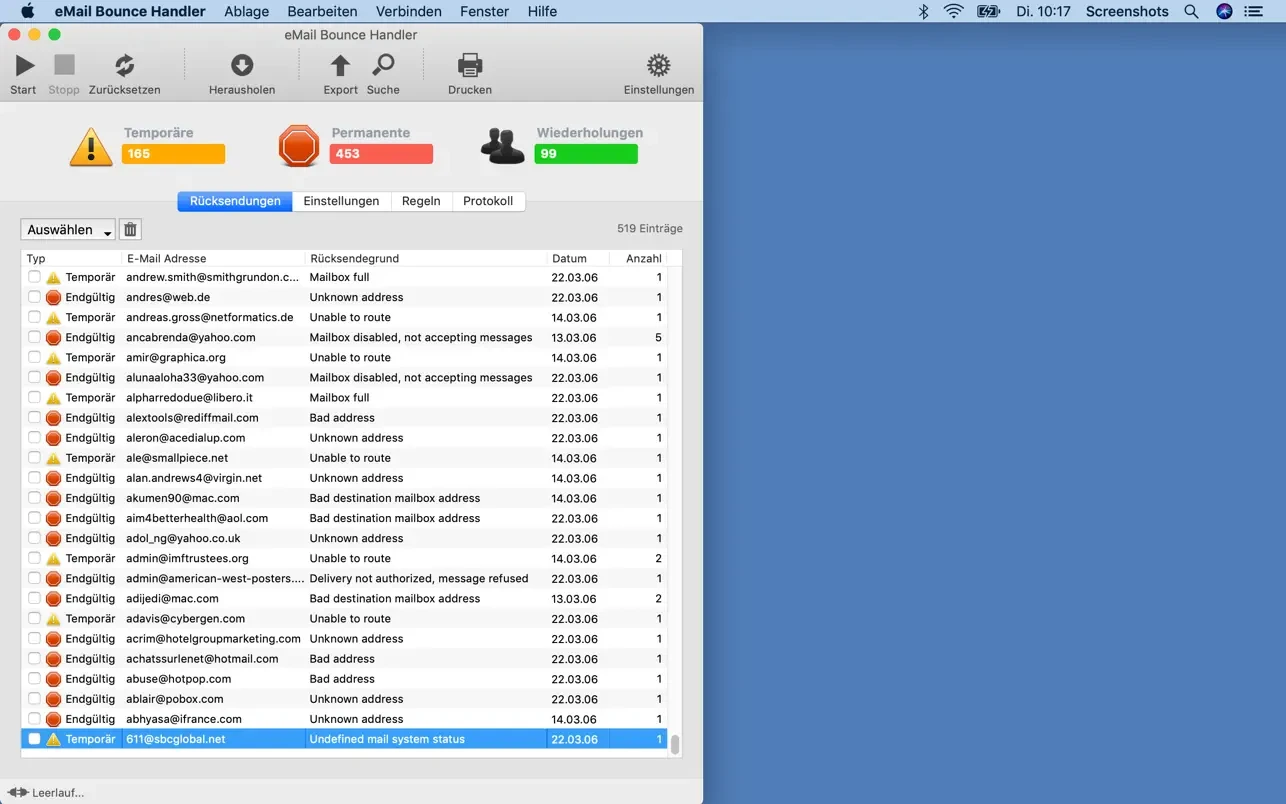Open Spotlight search icon
1286x804 pixels.
point(1191,11)
